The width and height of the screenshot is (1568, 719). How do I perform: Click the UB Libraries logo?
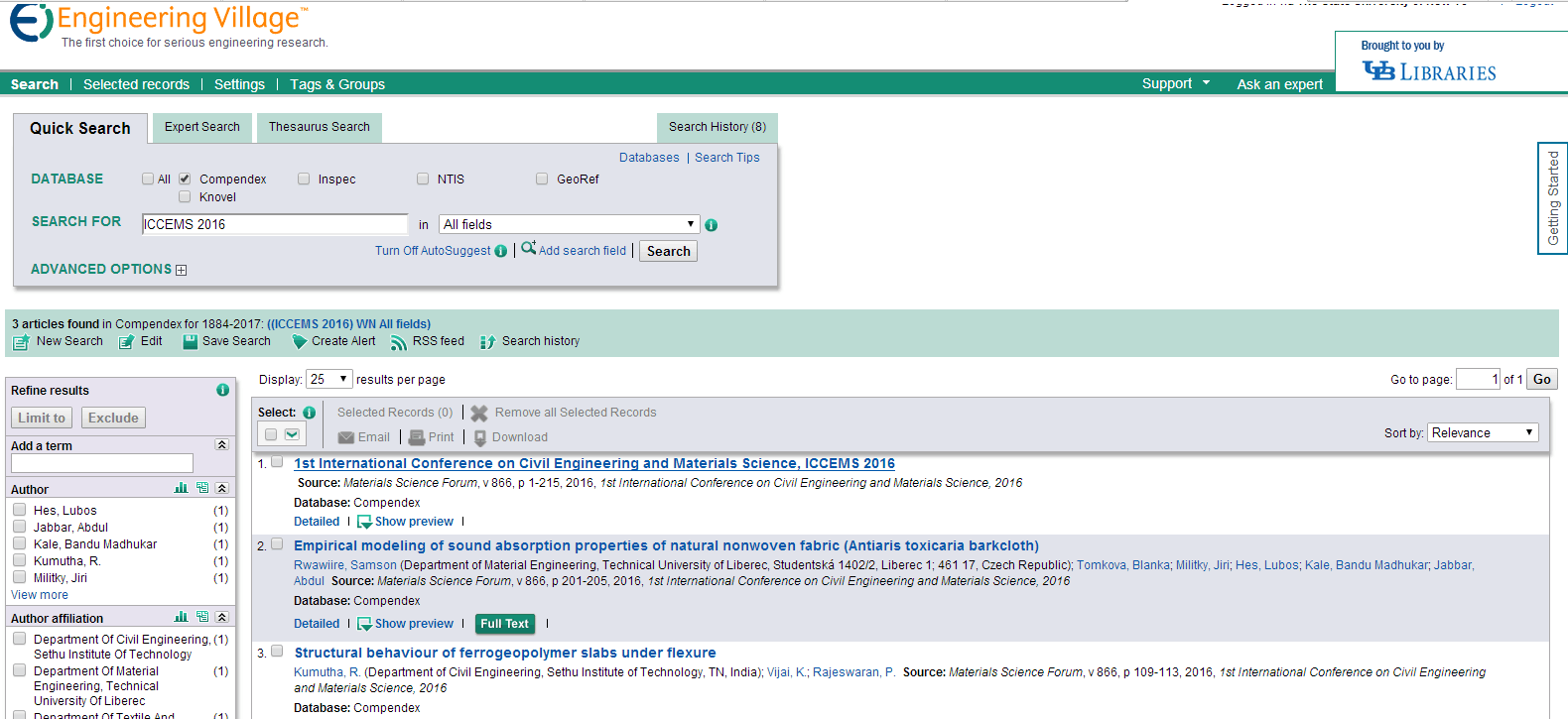pos(1429,71)
